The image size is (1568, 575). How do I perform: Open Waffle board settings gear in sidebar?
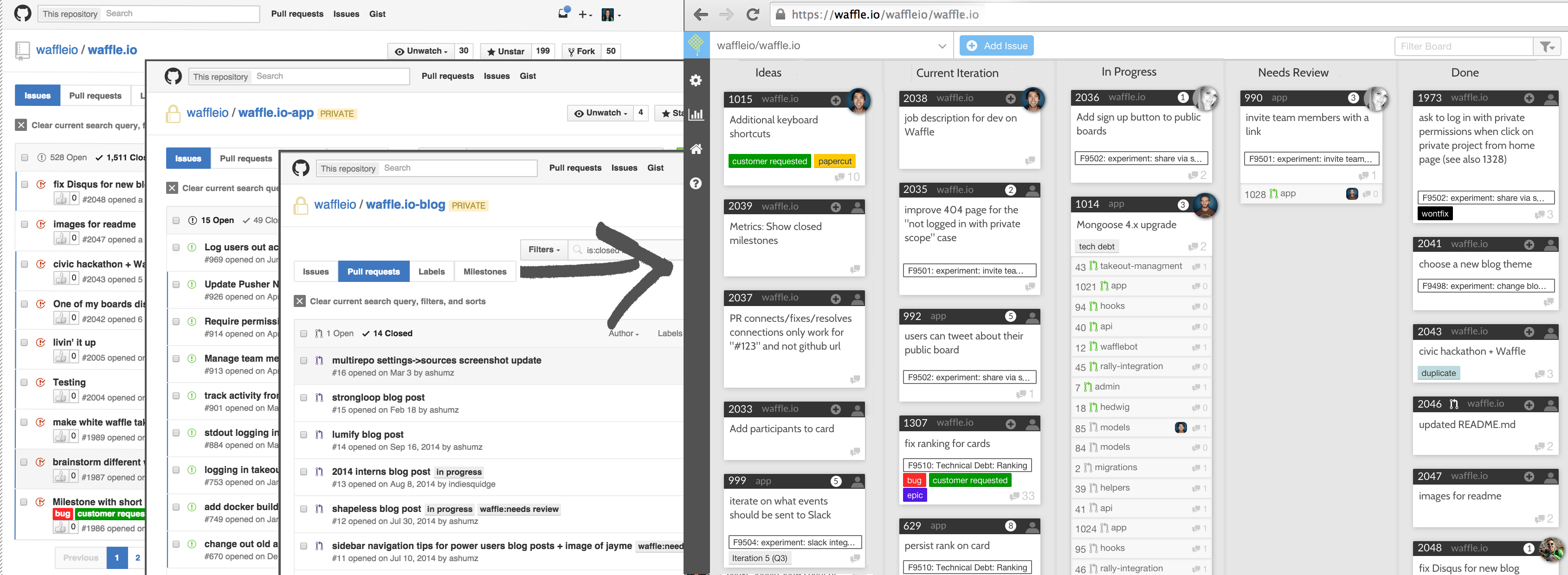(x=696, y=80)
